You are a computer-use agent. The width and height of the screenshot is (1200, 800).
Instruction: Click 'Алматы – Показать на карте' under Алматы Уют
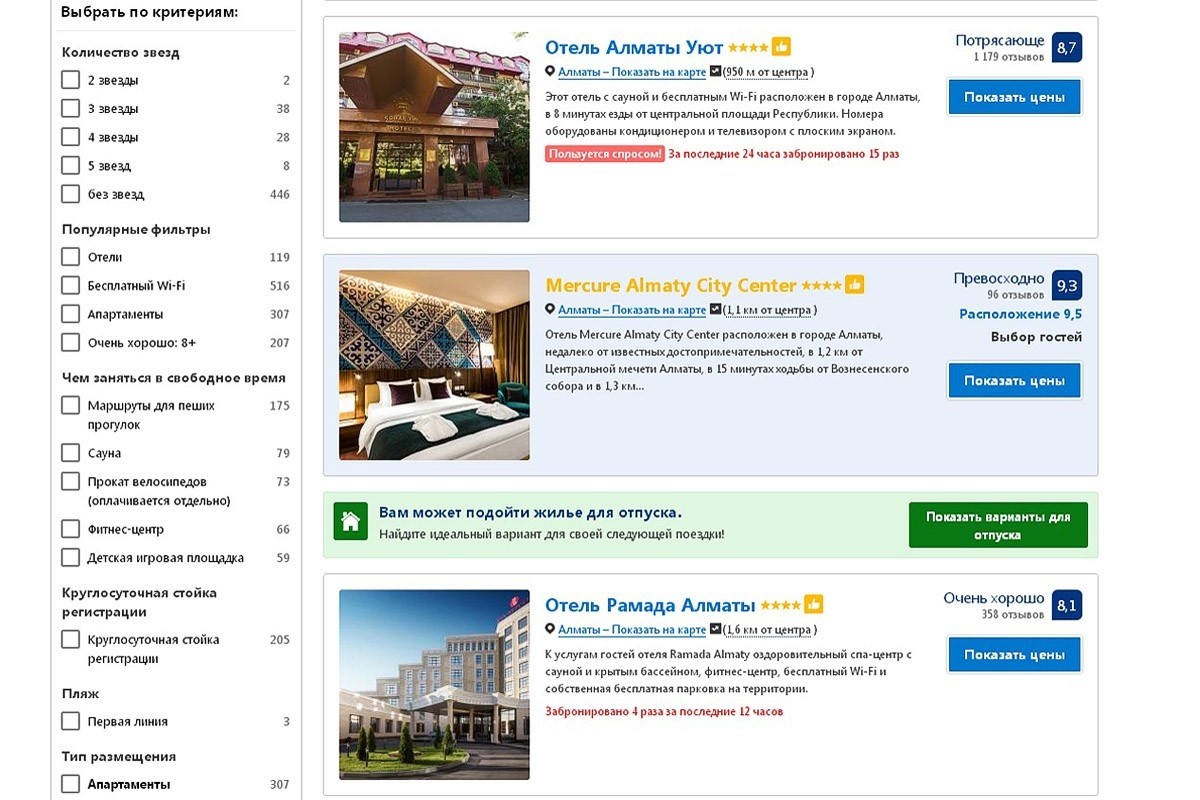click(x=632, y=72)
